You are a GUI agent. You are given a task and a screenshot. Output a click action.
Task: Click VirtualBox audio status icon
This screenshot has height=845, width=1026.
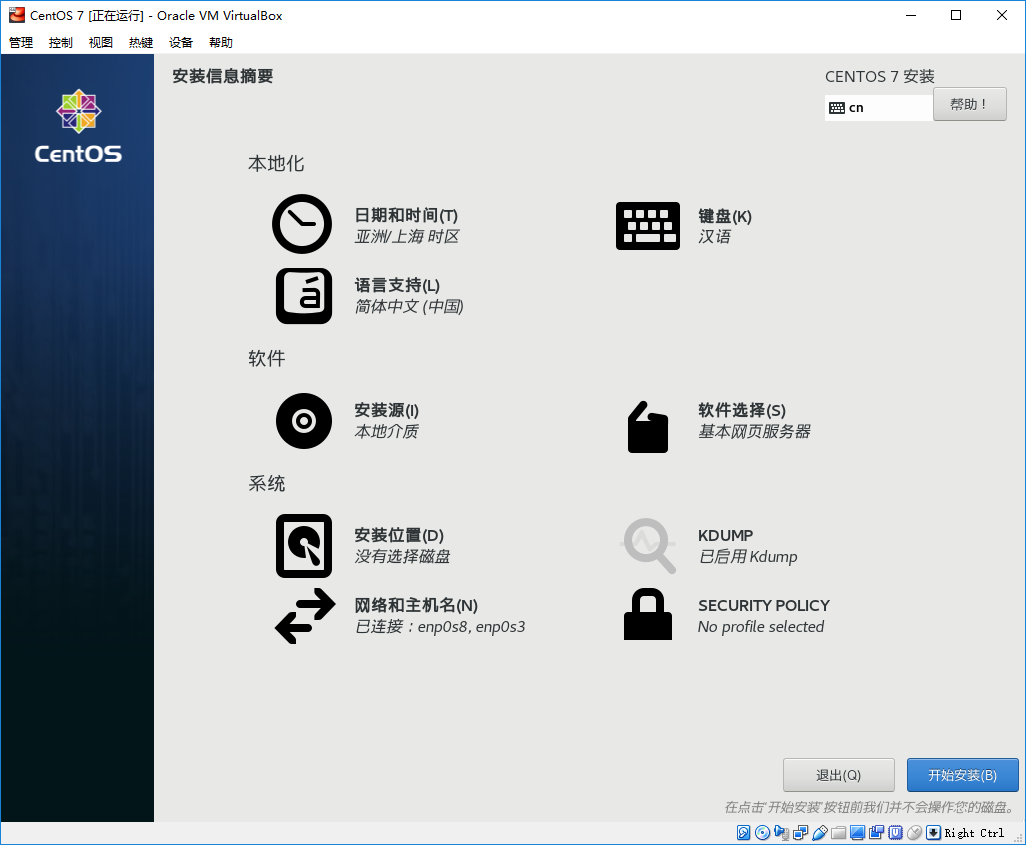click(781, 833)
